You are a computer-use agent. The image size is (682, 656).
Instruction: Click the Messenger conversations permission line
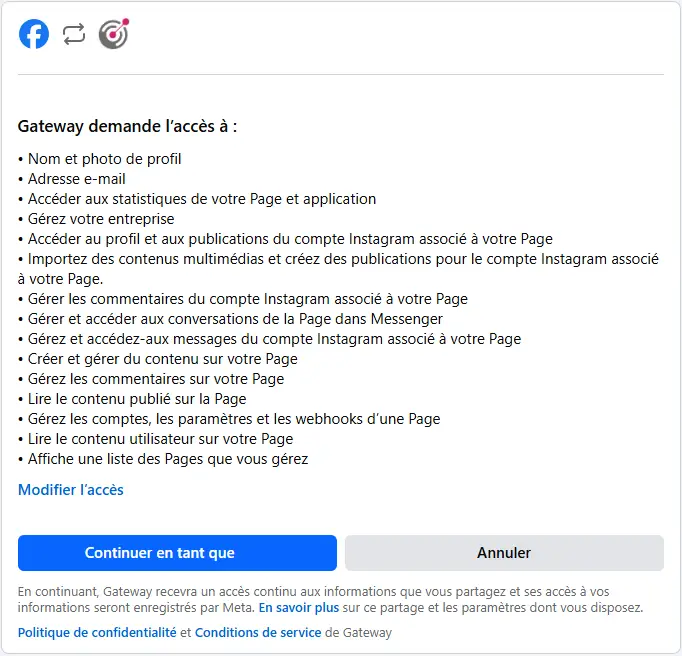click(235, 319)
